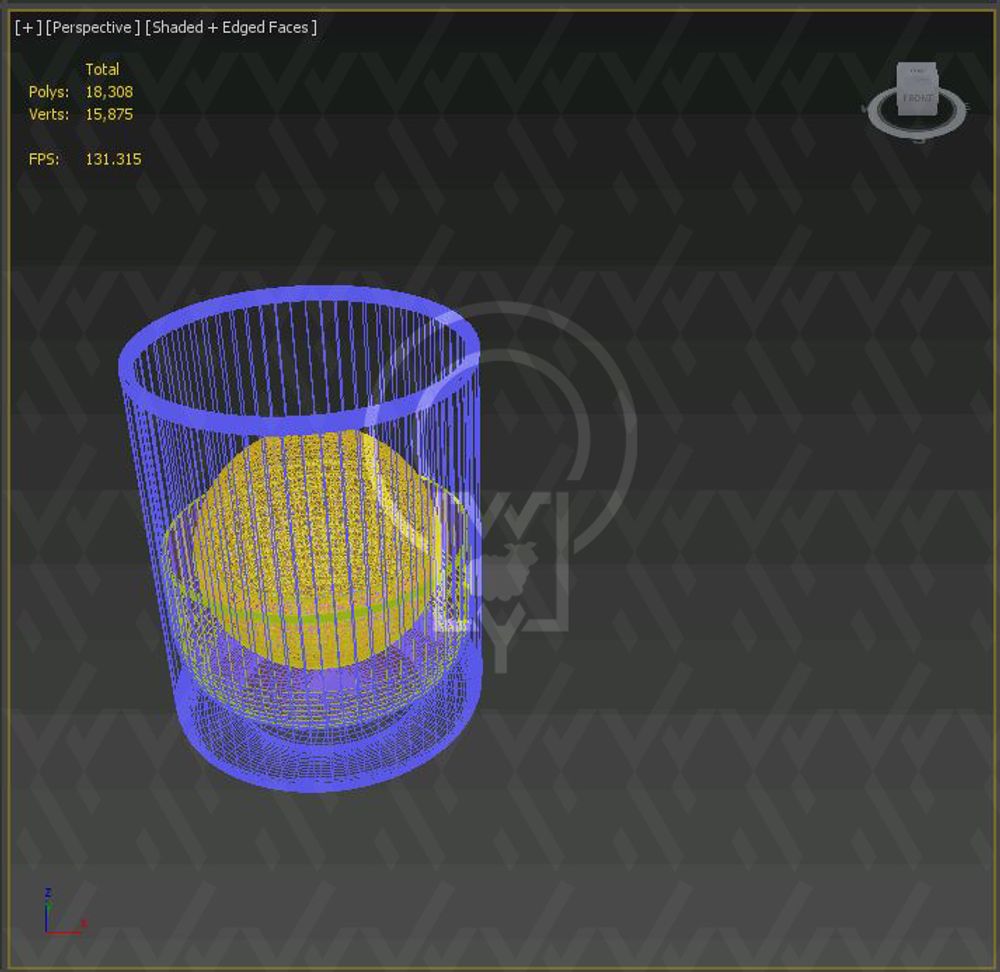This screenshot has width=1000, height=972.
Task: Open the Shaded + Edged Faces shading menu
Action: coord(231,28)
